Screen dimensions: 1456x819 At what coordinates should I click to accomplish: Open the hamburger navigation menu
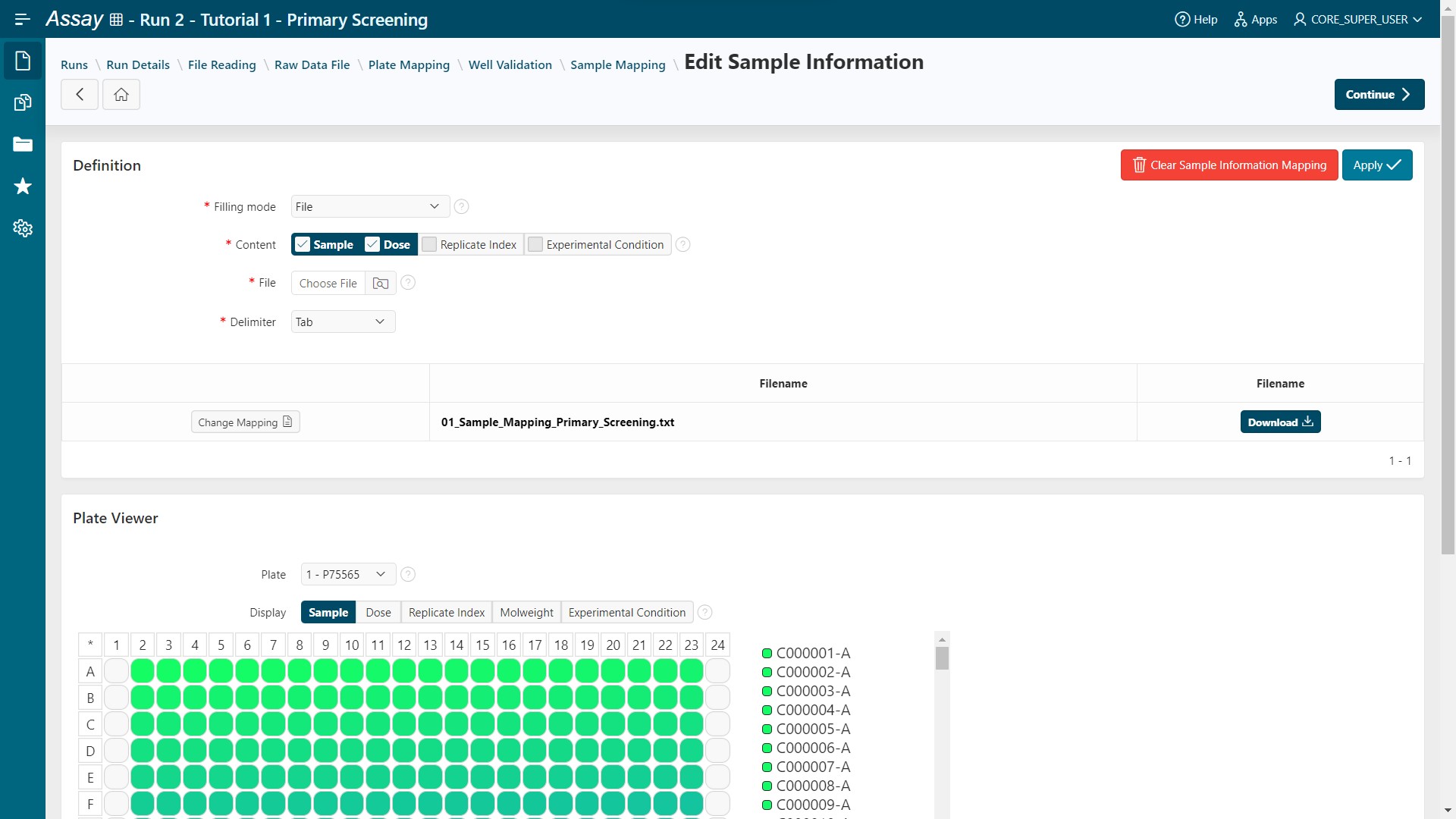click(x=22, y=19)
